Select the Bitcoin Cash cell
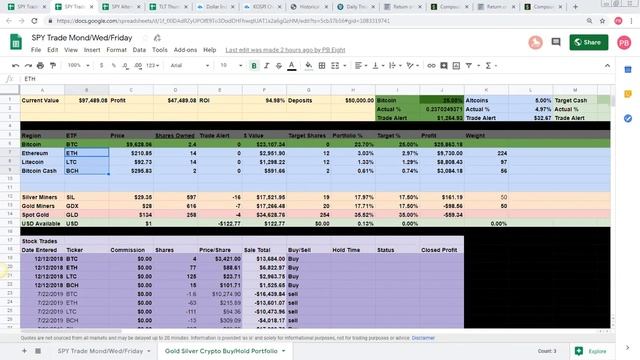This screenshot has height=360, width=640. pos(42,171)
